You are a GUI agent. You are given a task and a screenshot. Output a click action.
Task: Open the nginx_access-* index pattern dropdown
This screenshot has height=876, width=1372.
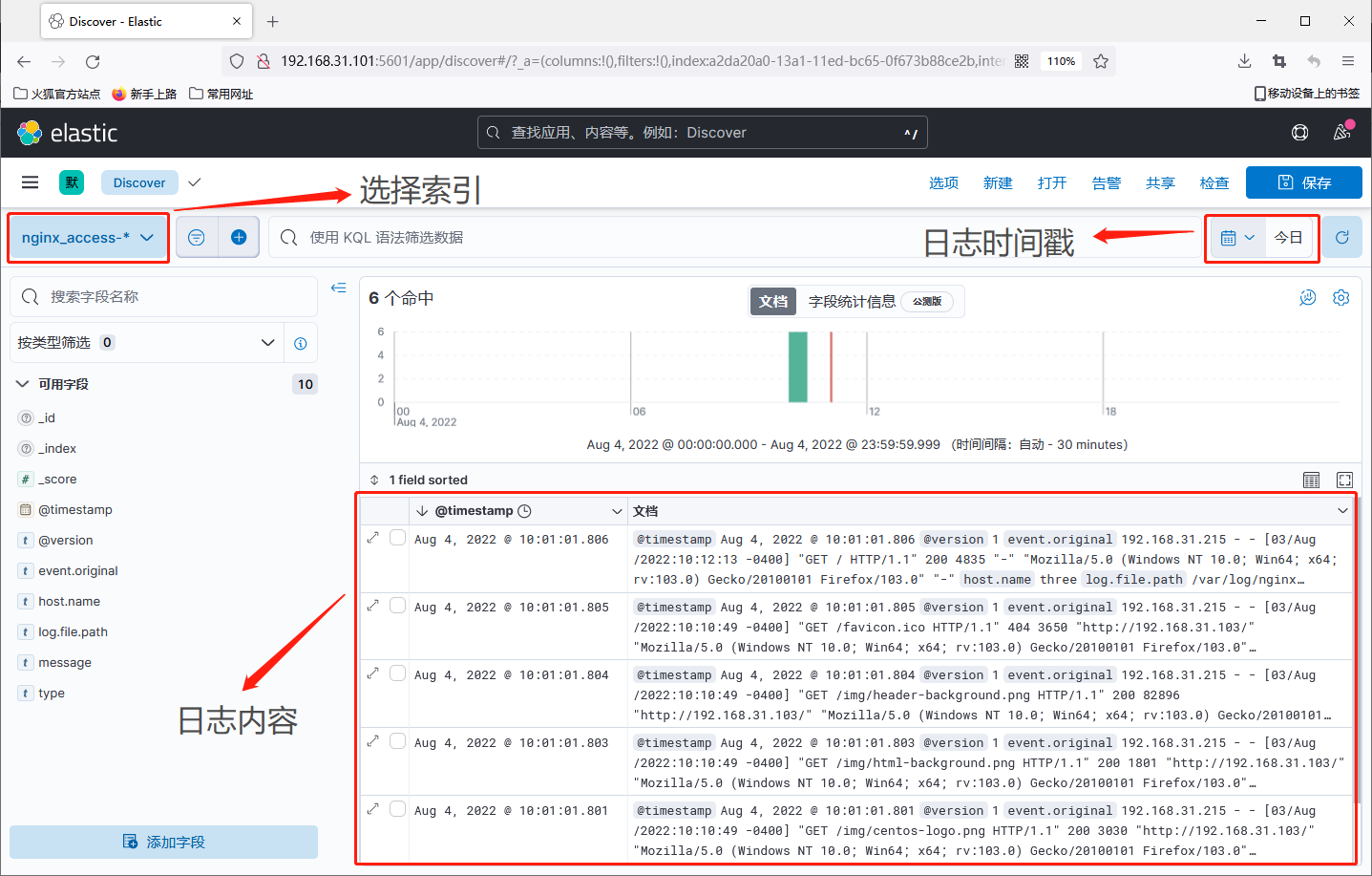[88, 238]
